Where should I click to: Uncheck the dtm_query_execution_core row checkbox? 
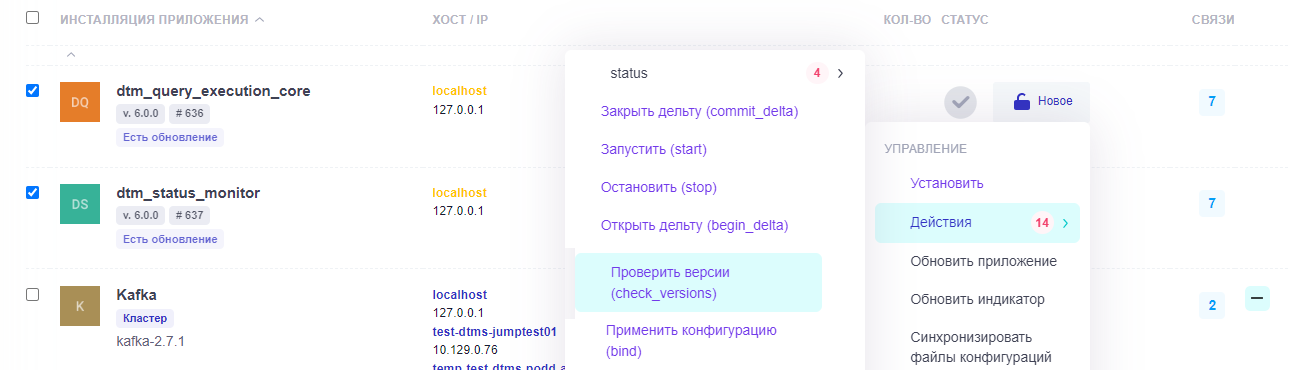coord(32,90)
